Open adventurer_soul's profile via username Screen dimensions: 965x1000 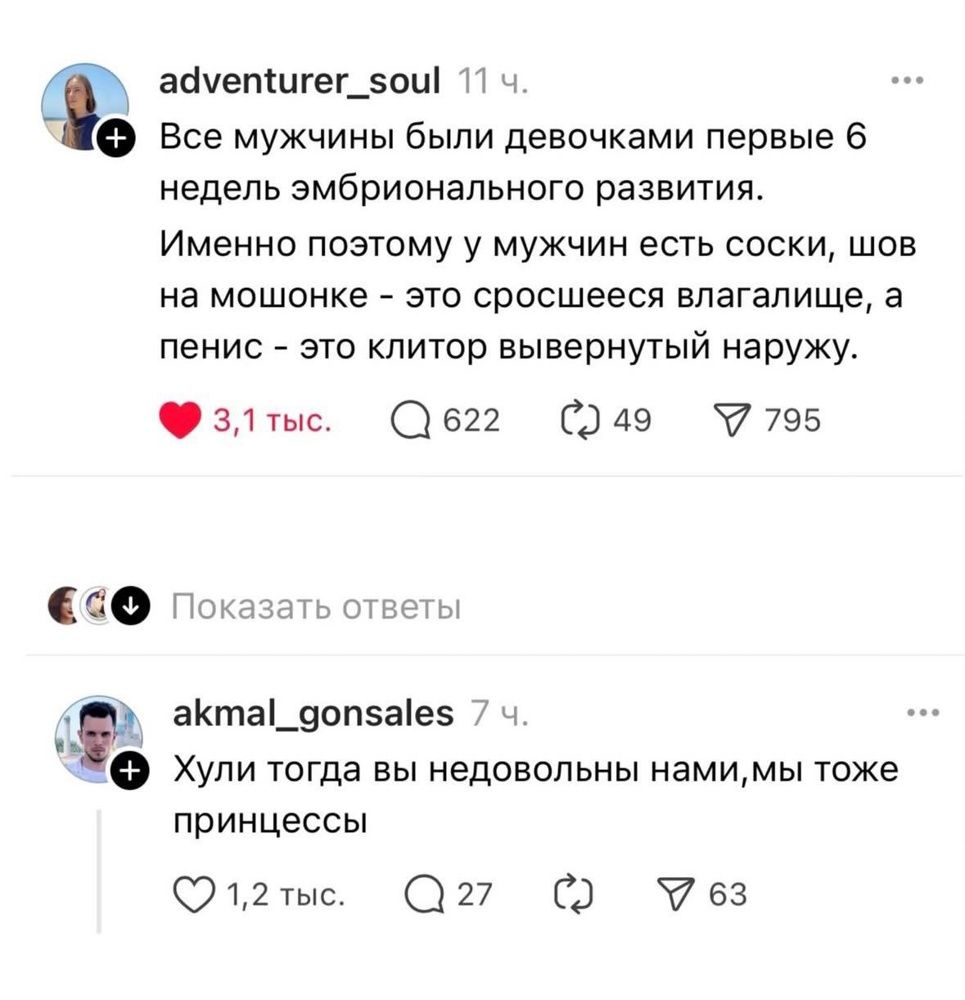click(x=300, y=81)
